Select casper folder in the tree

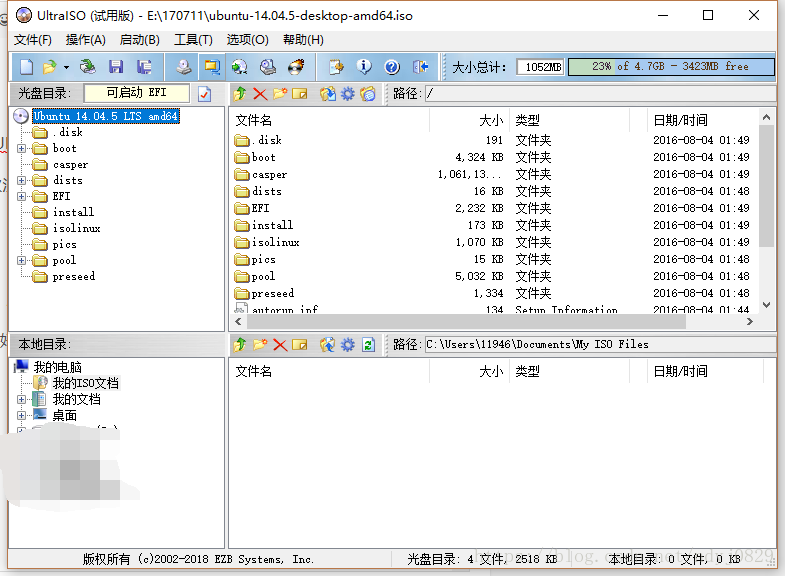tap(70, 164)
